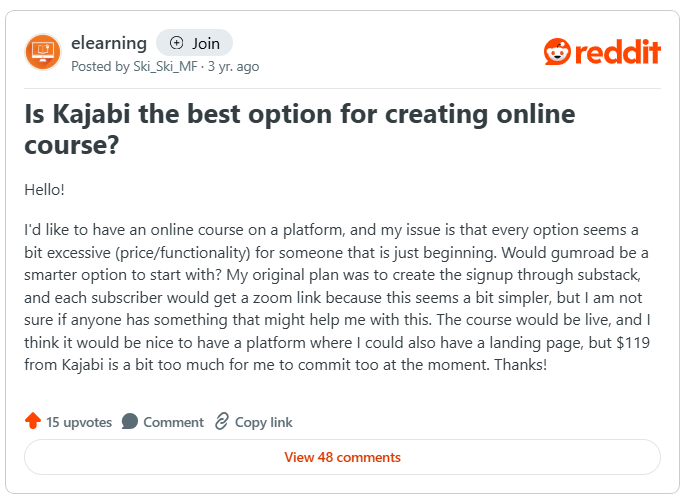Click the orange upvote arrow icon
This screenshot has height=504, width=687.
pos(33,422)
